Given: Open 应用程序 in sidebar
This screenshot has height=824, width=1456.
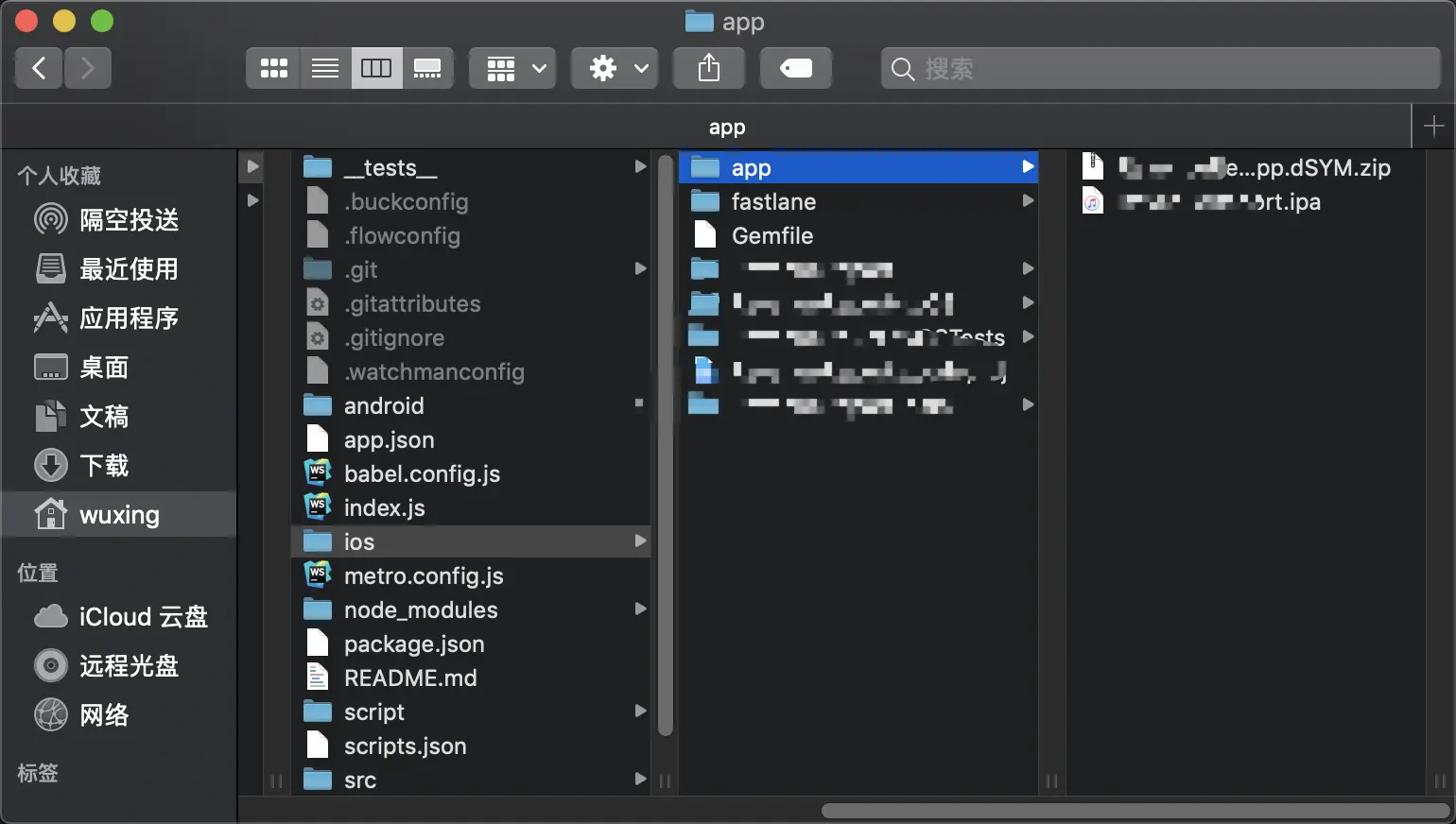Looking at the screenshot, I should [x=119, y=318].
